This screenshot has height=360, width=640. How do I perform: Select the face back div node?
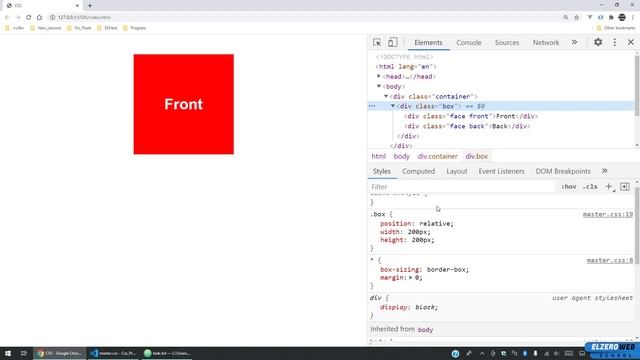click(x=467, y=126)
